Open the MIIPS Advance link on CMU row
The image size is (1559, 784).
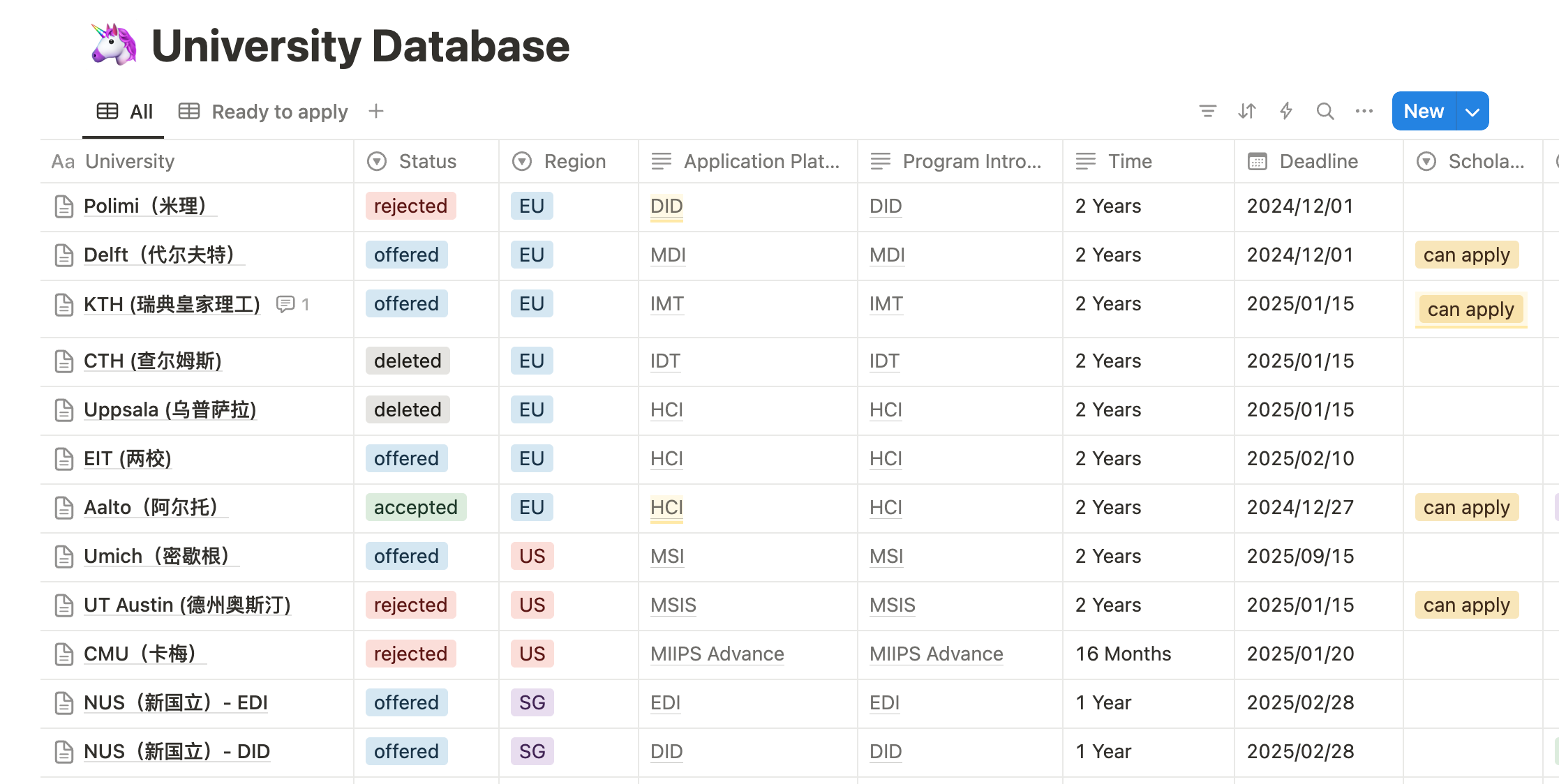[x=716, y=654]
